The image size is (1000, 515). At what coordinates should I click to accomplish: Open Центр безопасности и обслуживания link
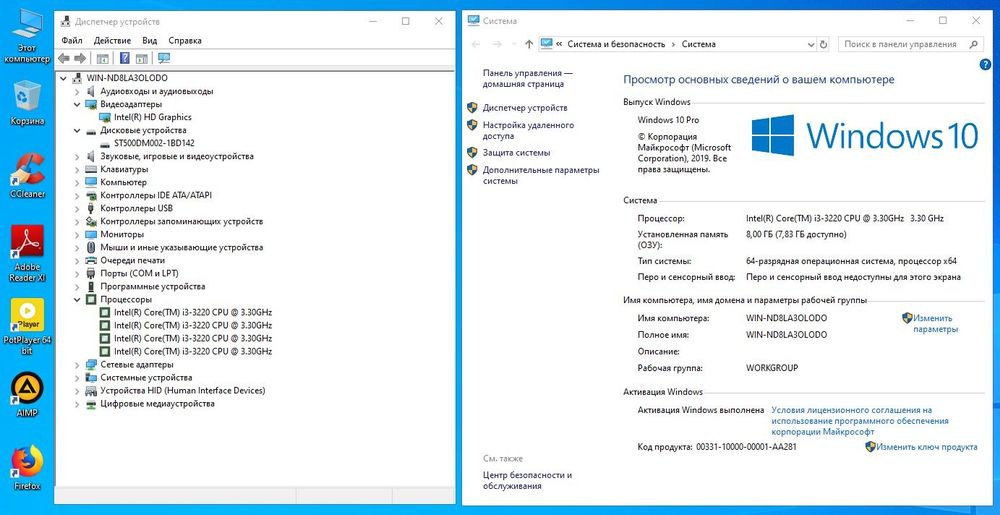click(x=527, y=481)
